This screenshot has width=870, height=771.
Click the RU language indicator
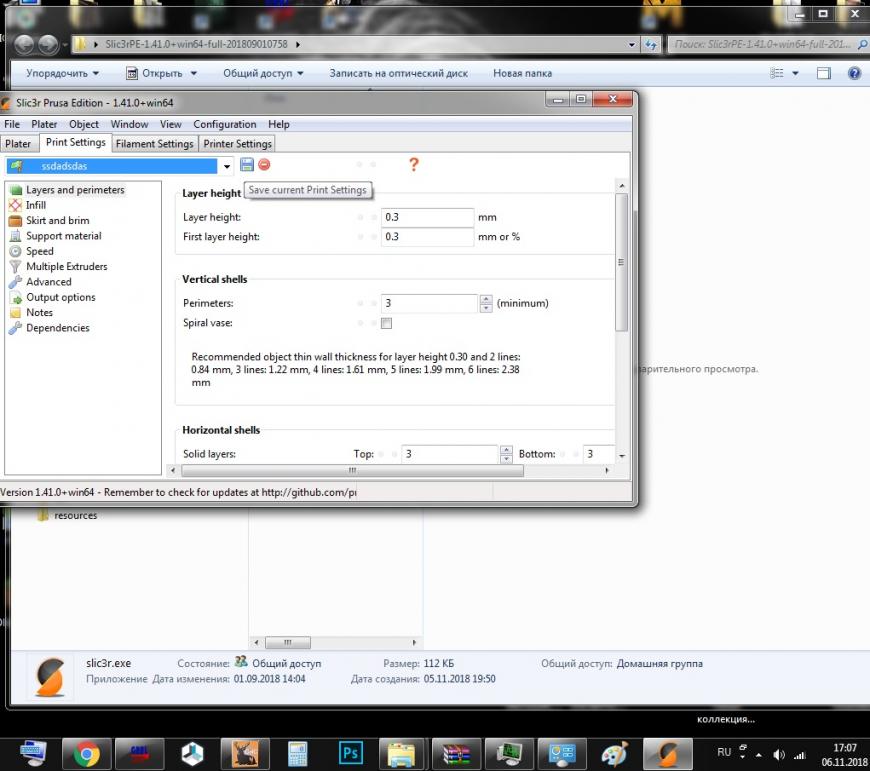(x=724, y=752)
